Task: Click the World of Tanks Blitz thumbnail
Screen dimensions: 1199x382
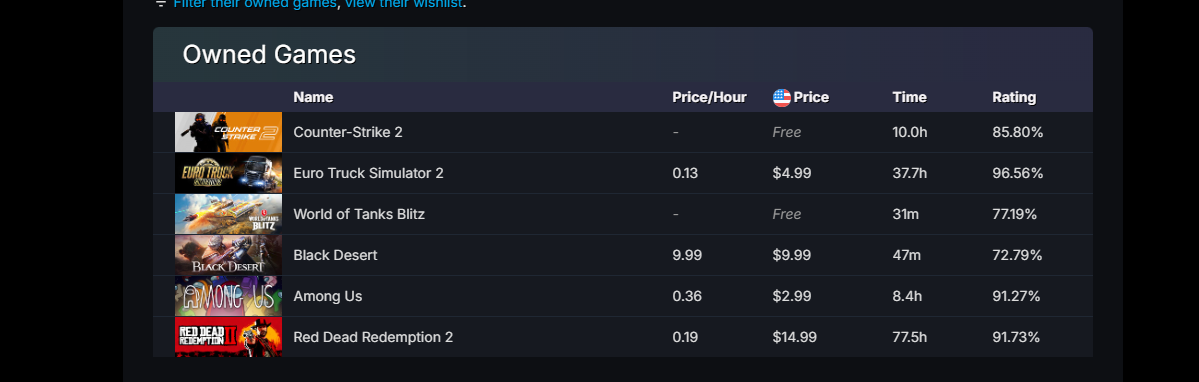Action: pos(229,214)
